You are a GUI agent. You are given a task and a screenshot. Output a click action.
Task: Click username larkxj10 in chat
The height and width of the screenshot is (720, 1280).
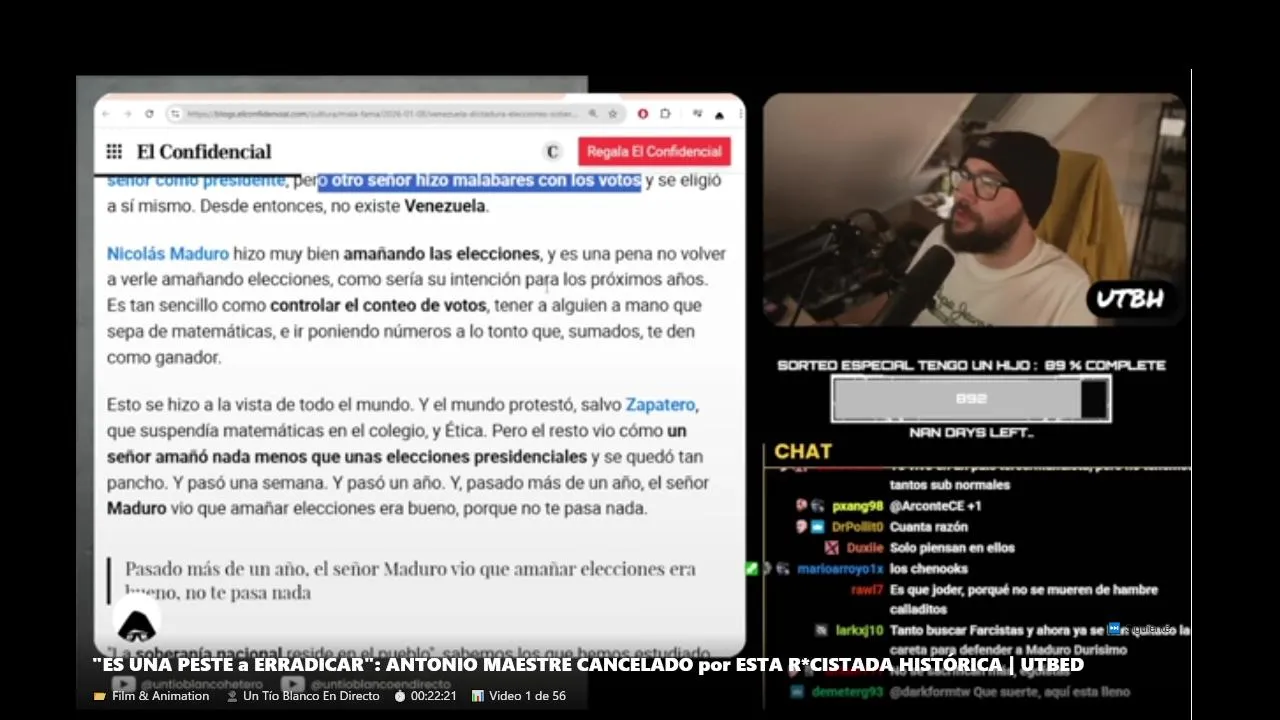tap(860, 631)
